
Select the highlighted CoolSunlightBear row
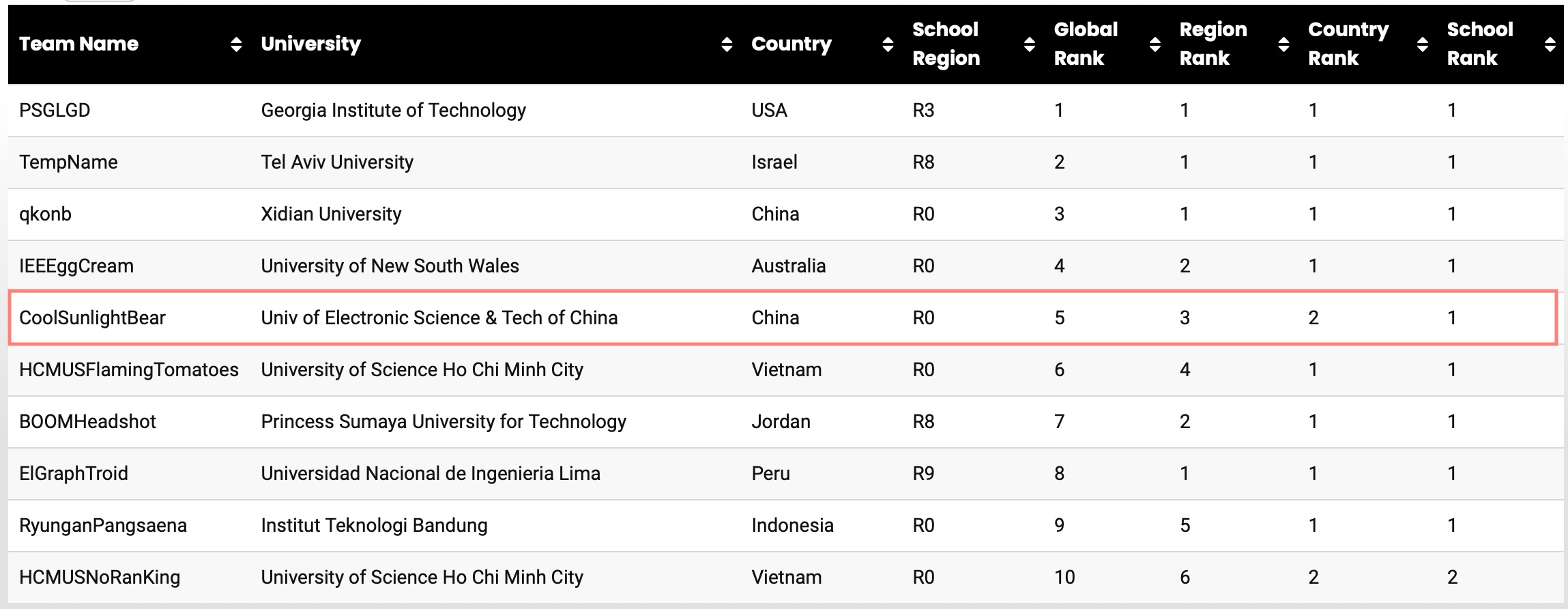783,317
